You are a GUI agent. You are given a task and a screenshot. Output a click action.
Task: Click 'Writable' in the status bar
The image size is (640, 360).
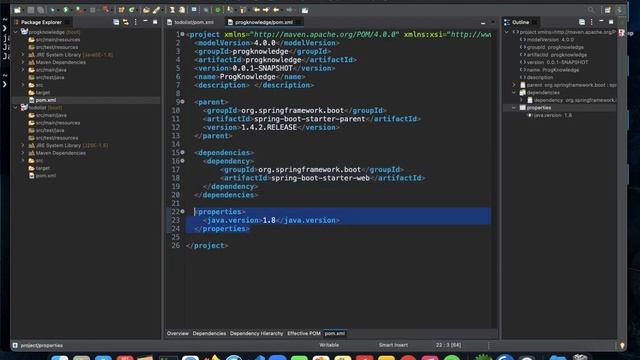[329, 345]
